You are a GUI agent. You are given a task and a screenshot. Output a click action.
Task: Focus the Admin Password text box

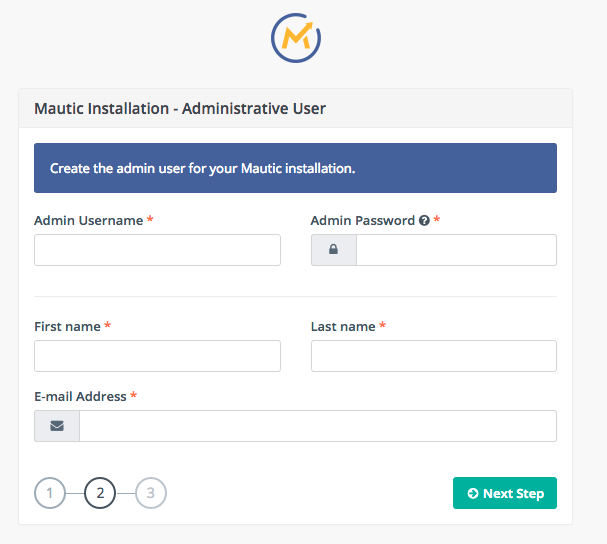456,250
